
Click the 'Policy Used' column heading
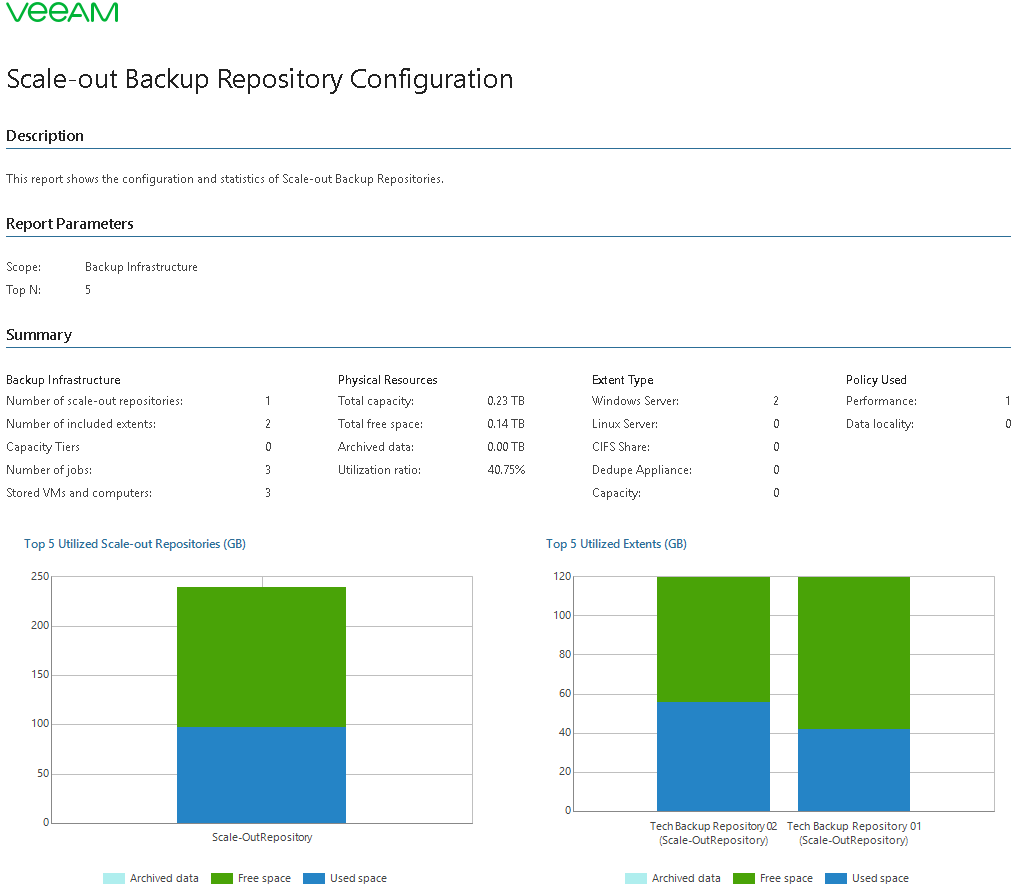coord(876,380)
